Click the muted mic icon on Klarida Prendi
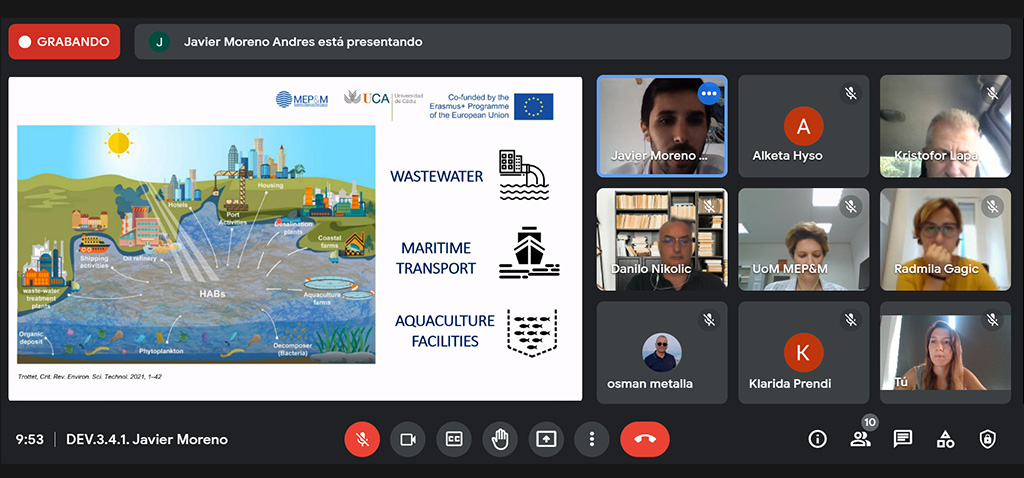 pos(850,320)
